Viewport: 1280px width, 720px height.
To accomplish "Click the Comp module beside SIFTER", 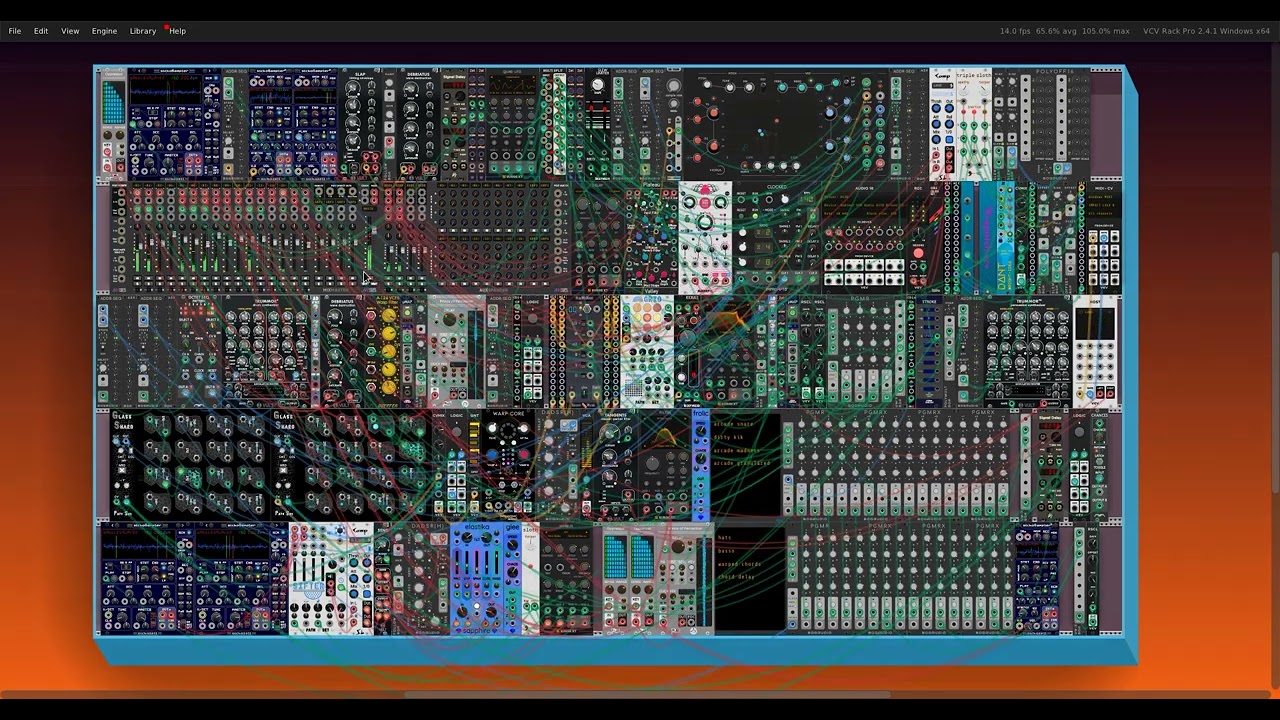I will (361, 579).
